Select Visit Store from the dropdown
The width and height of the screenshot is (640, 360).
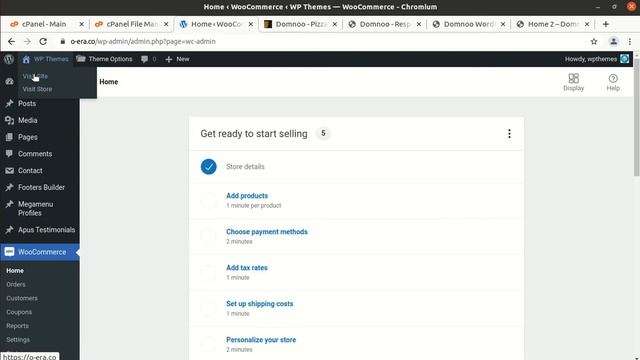(x=37, y=89)
